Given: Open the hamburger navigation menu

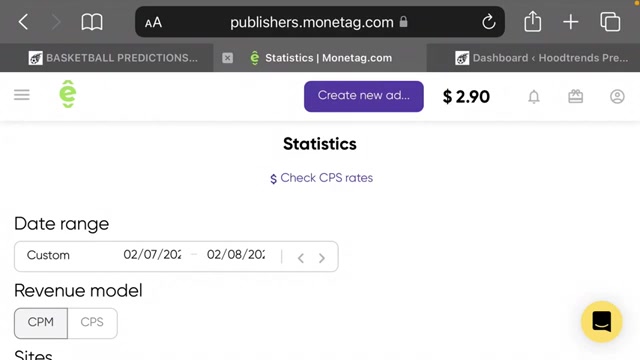Looking at the screenshot, I should tap(22, 95).
